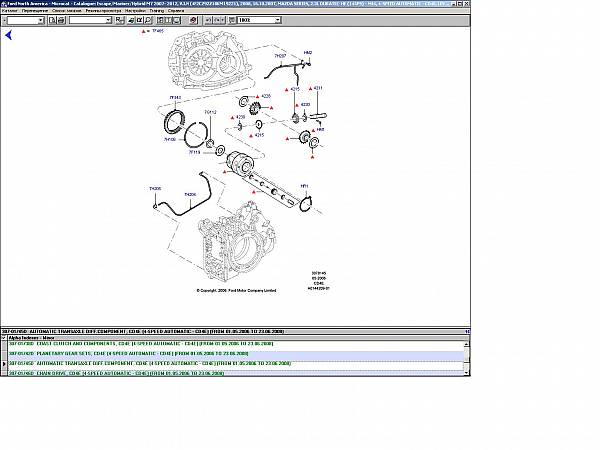Open the Список заказов menu
600x450 pixels.
[x=67, y=11]
